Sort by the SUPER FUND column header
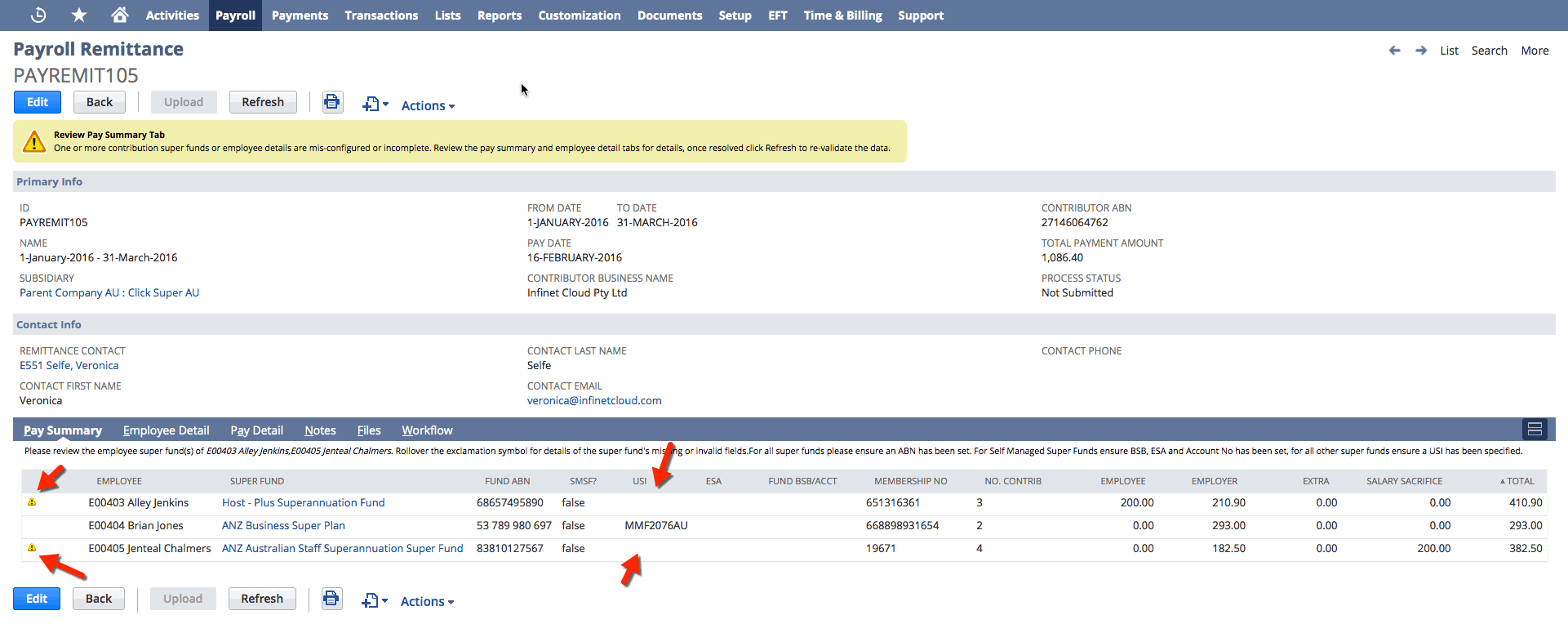Image resolution: width=1568 pixels, height=624 pixels. (257, 481)
